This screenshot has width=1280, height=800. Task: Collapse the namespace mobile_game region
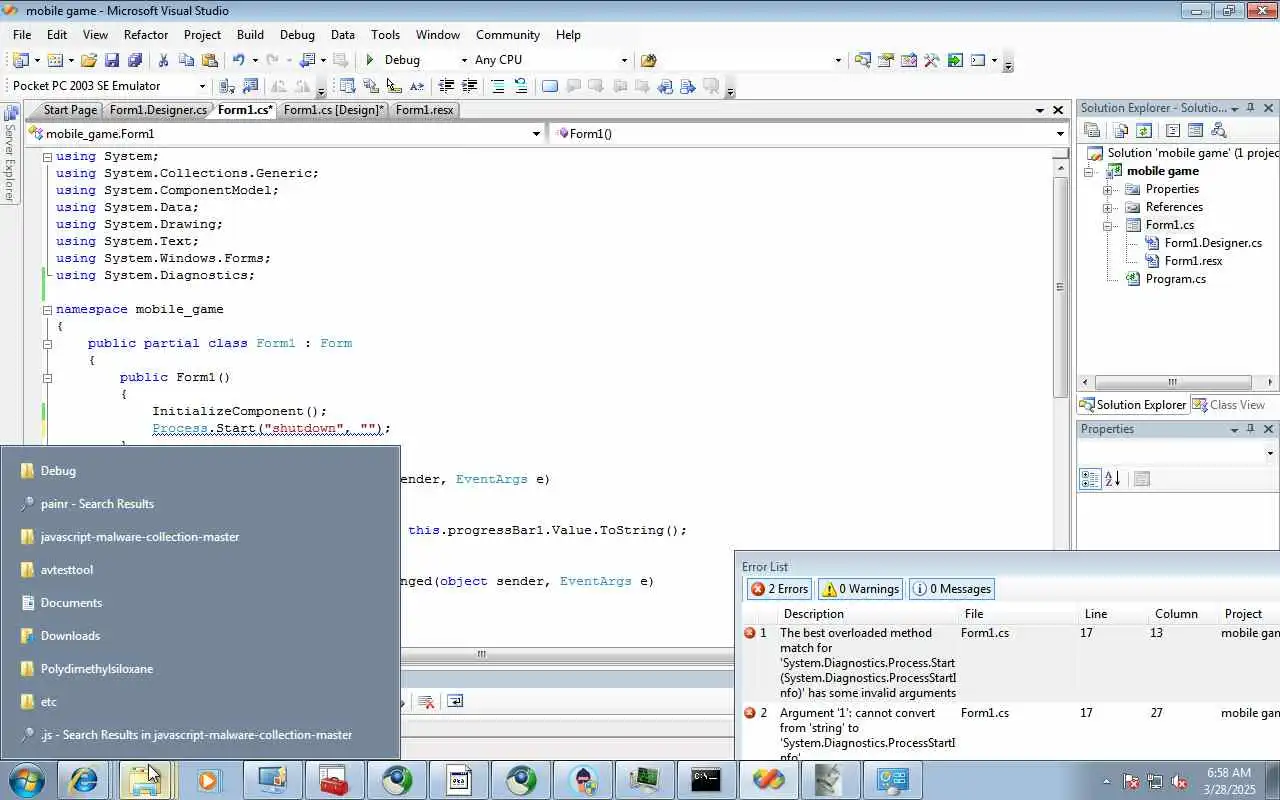tap(47, 310)
